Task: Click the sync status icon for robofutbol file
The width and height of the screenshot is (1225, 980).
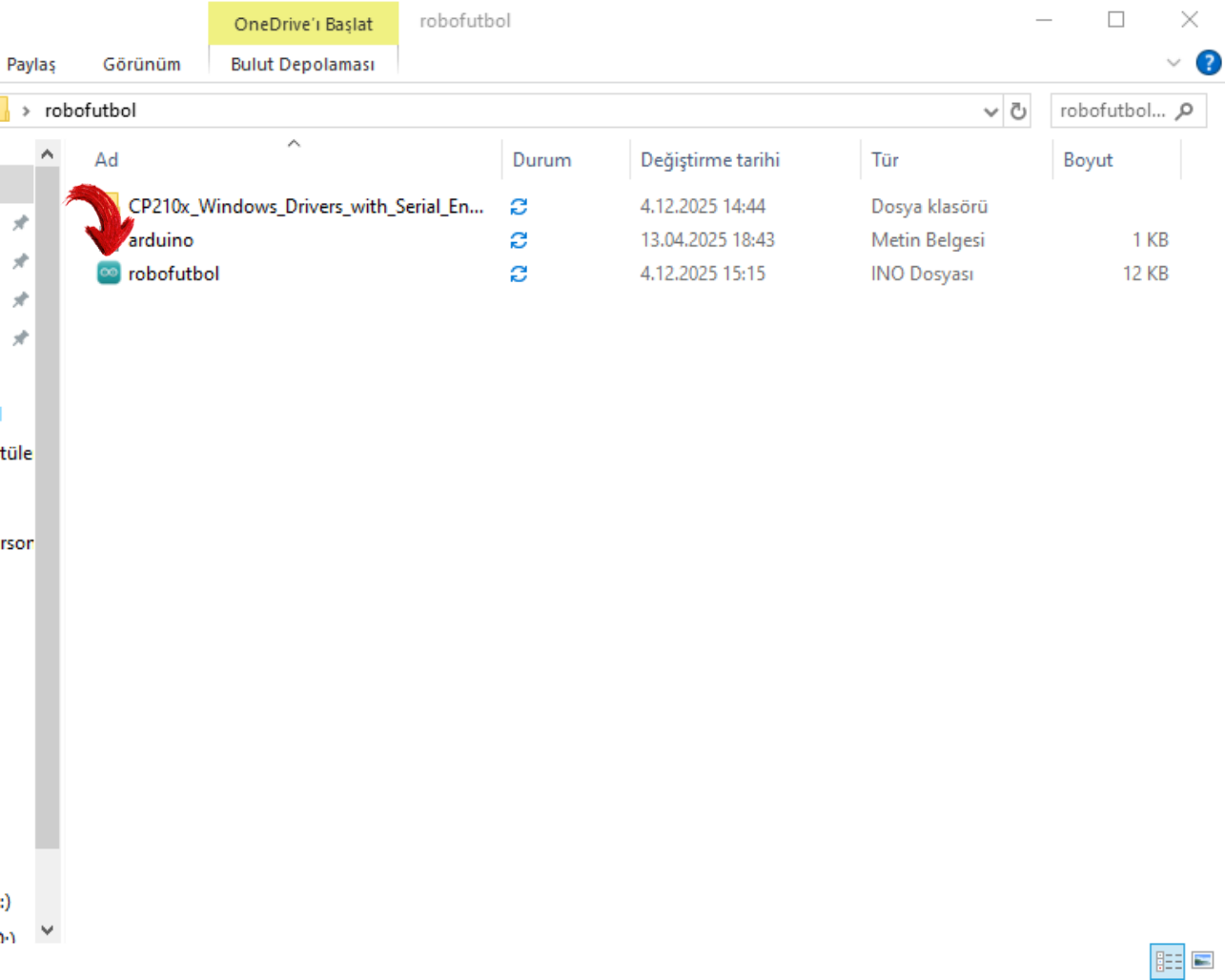Action: pos(519,275)
